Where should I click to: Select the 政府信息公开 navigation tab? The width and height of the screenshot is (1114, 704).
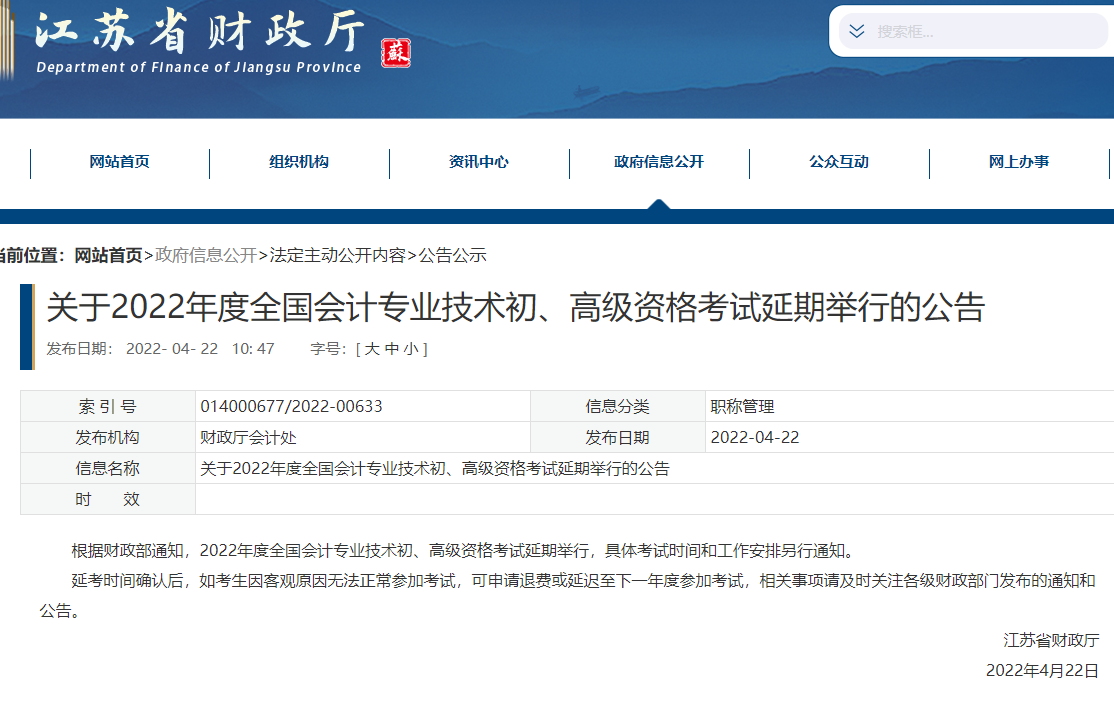(659, 162)
